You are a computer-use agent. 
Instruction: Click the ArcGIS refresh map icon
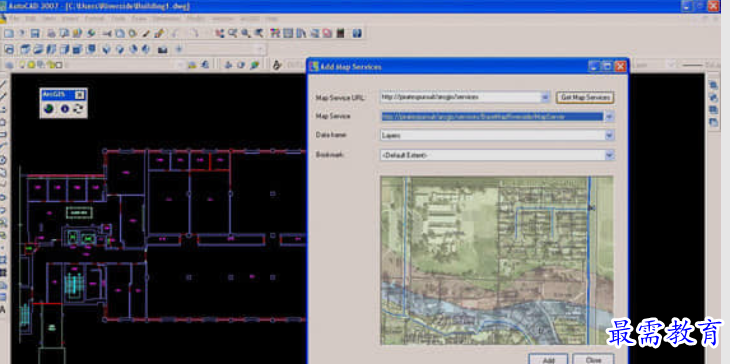[x=78, y=108]
